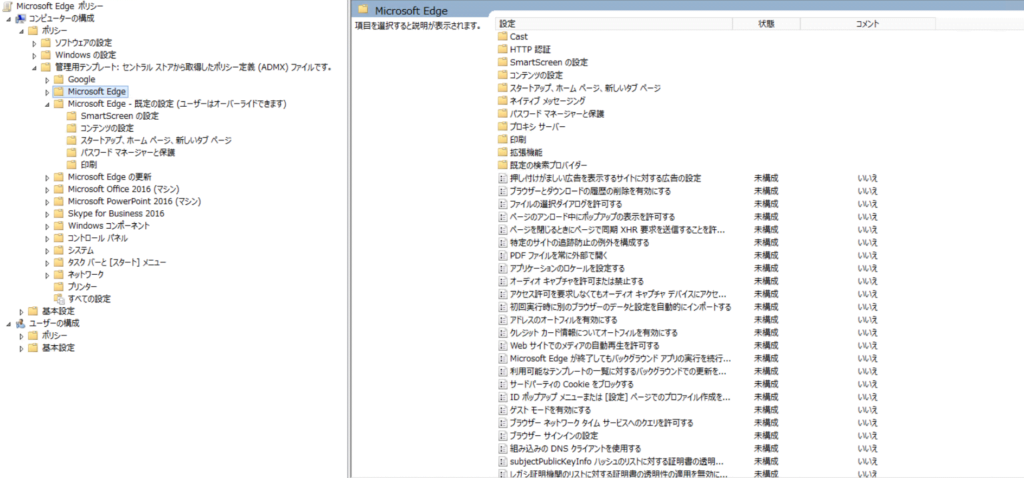The width and height of the screenshot is (1024, 478).
Task: Select タスク バーと [スタート] メニュー tree item
Action: click(x=117, y=263)
